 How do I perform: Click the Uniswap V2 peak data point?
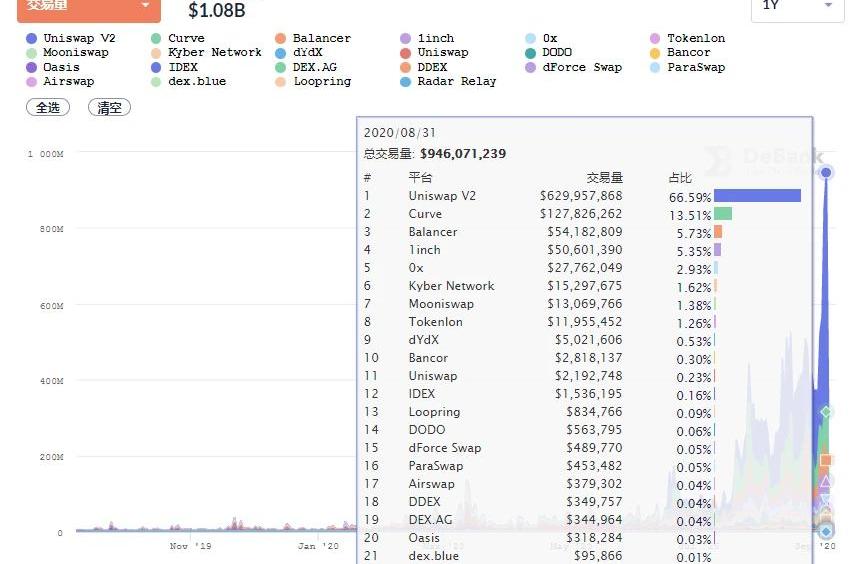click(826, 173)
